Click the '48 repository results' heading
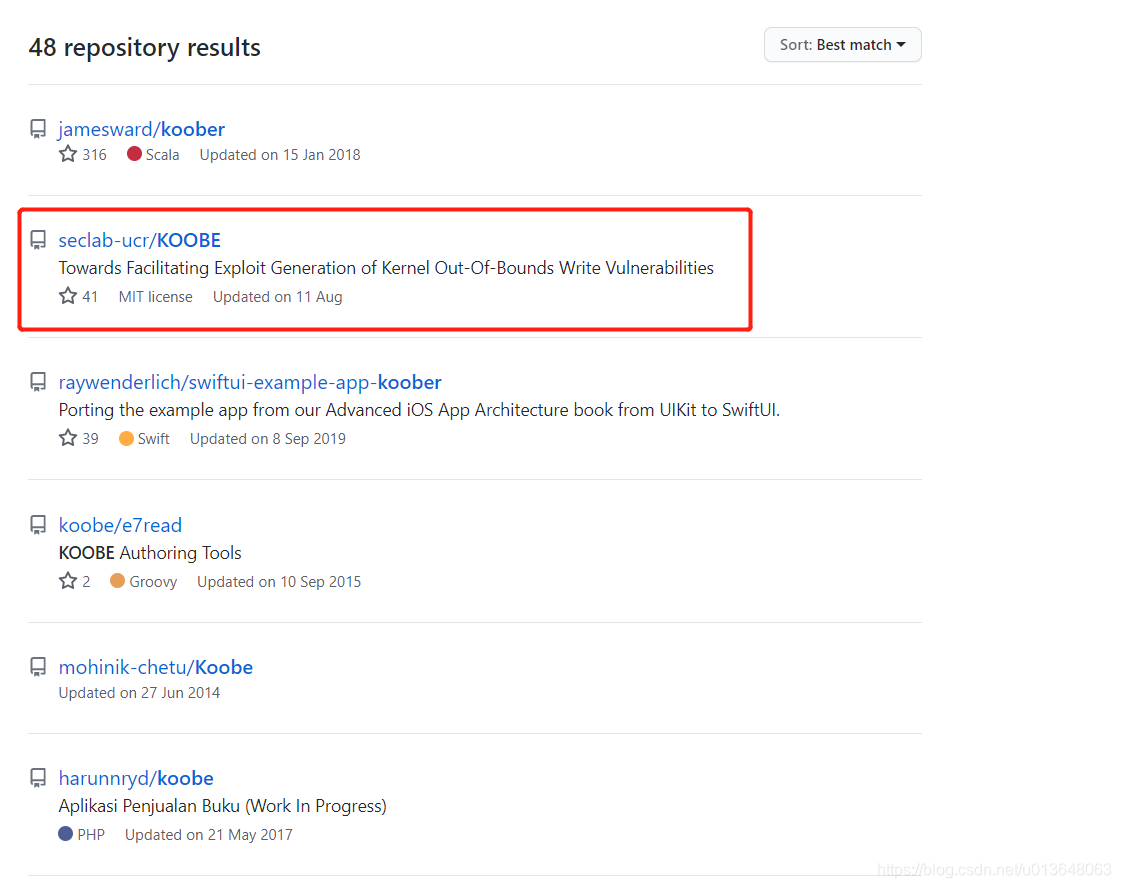This screenshot has width=1121, height=888. 144,47
